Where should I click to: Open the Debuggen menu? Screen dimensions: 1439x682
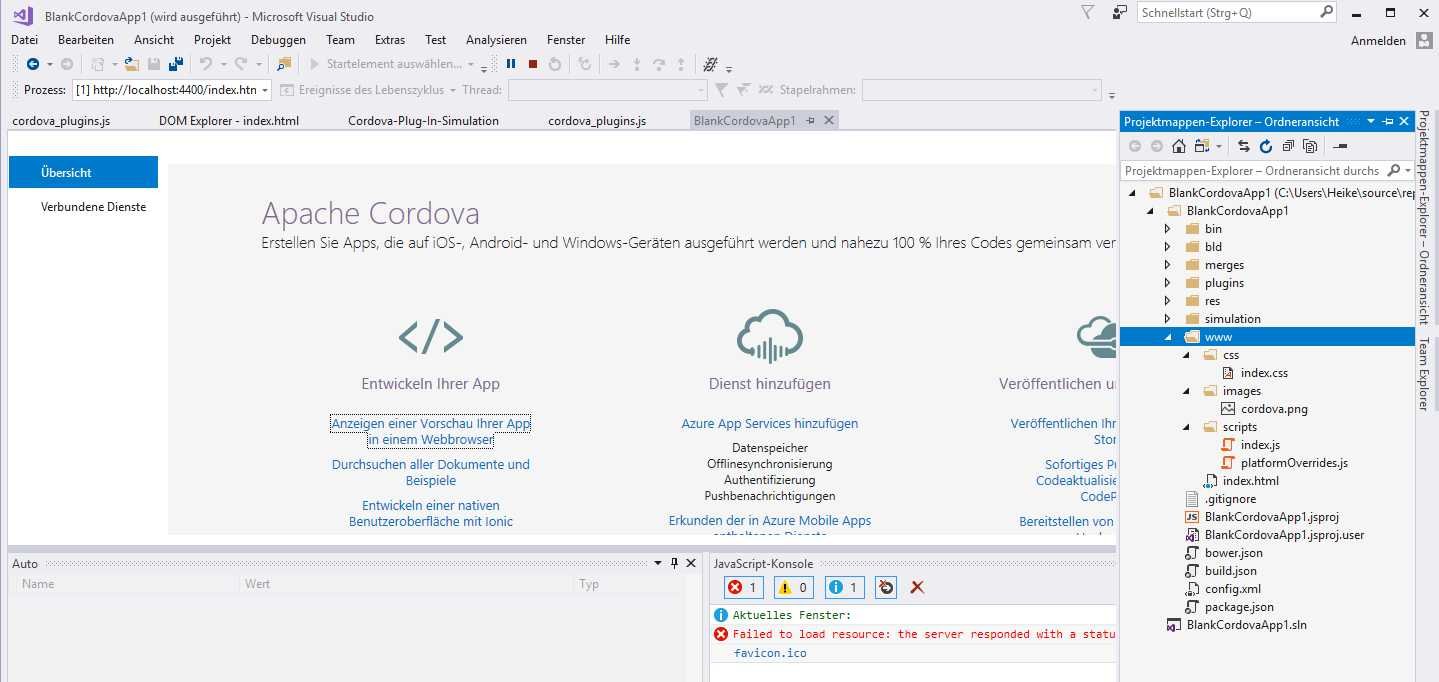tap(279, 40)
